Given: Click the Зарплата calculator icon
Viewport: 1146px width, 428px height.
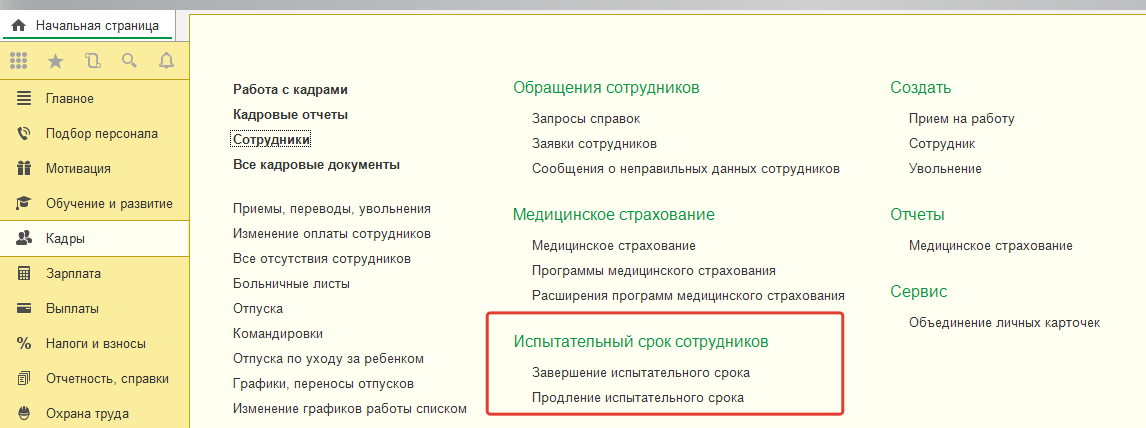Looking at the screenshot, I should tap(24, 273).
